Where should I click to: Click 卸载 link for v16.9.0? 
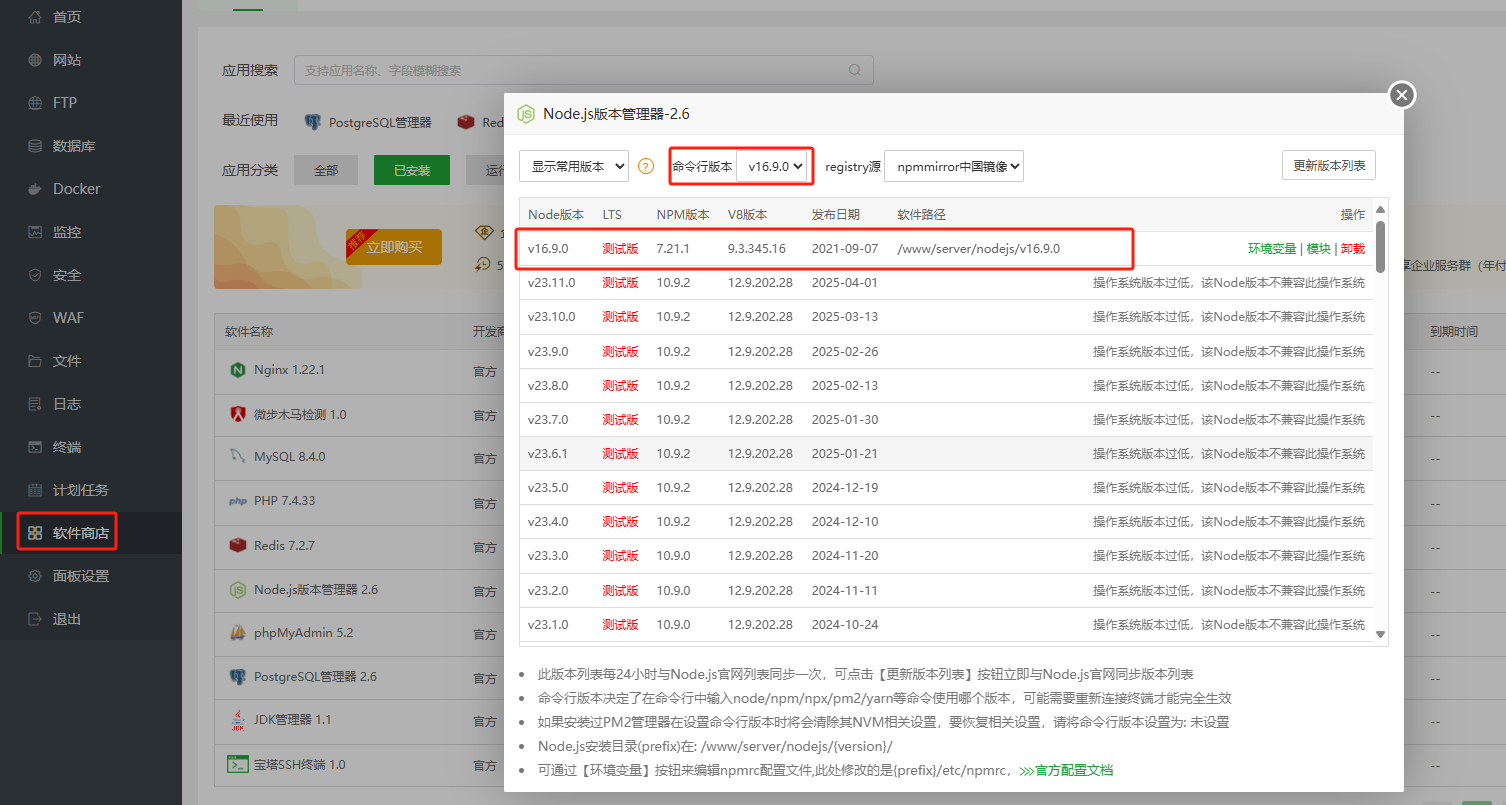pyautogui.click(x=1353, y=249)
